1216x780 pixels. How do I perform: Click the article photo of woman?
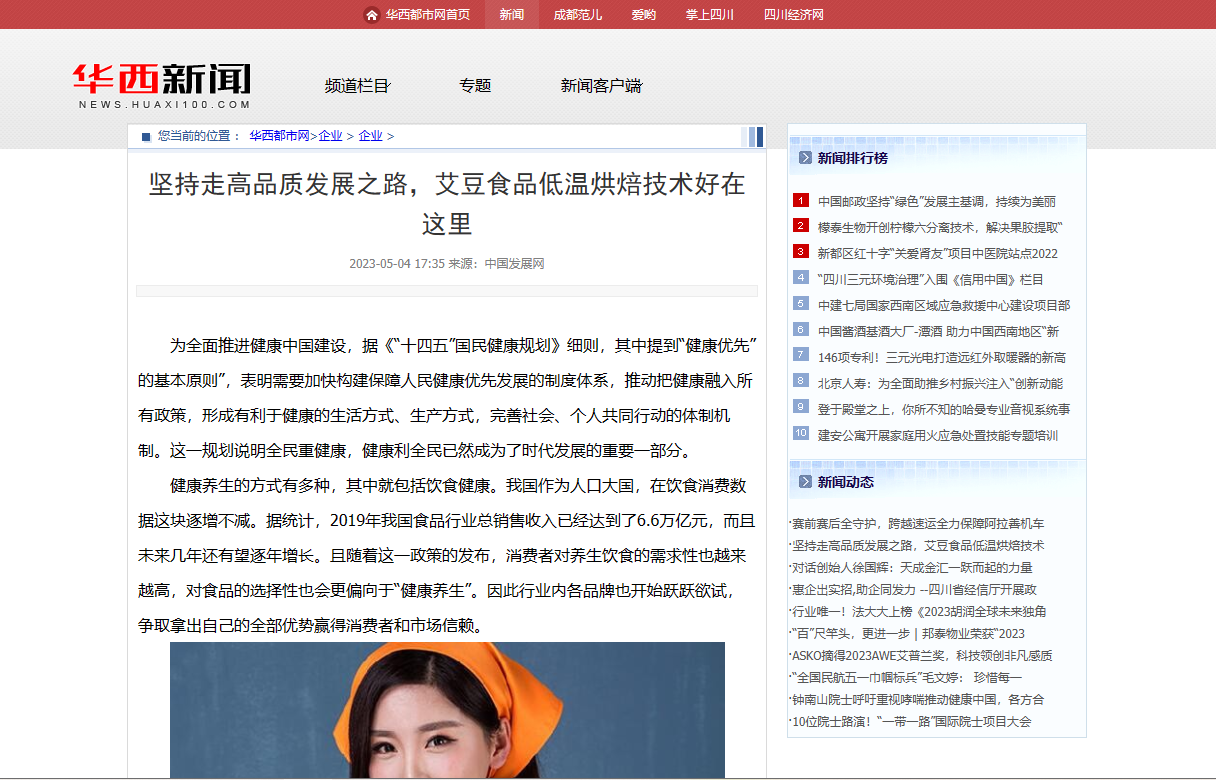click(447, 710)
